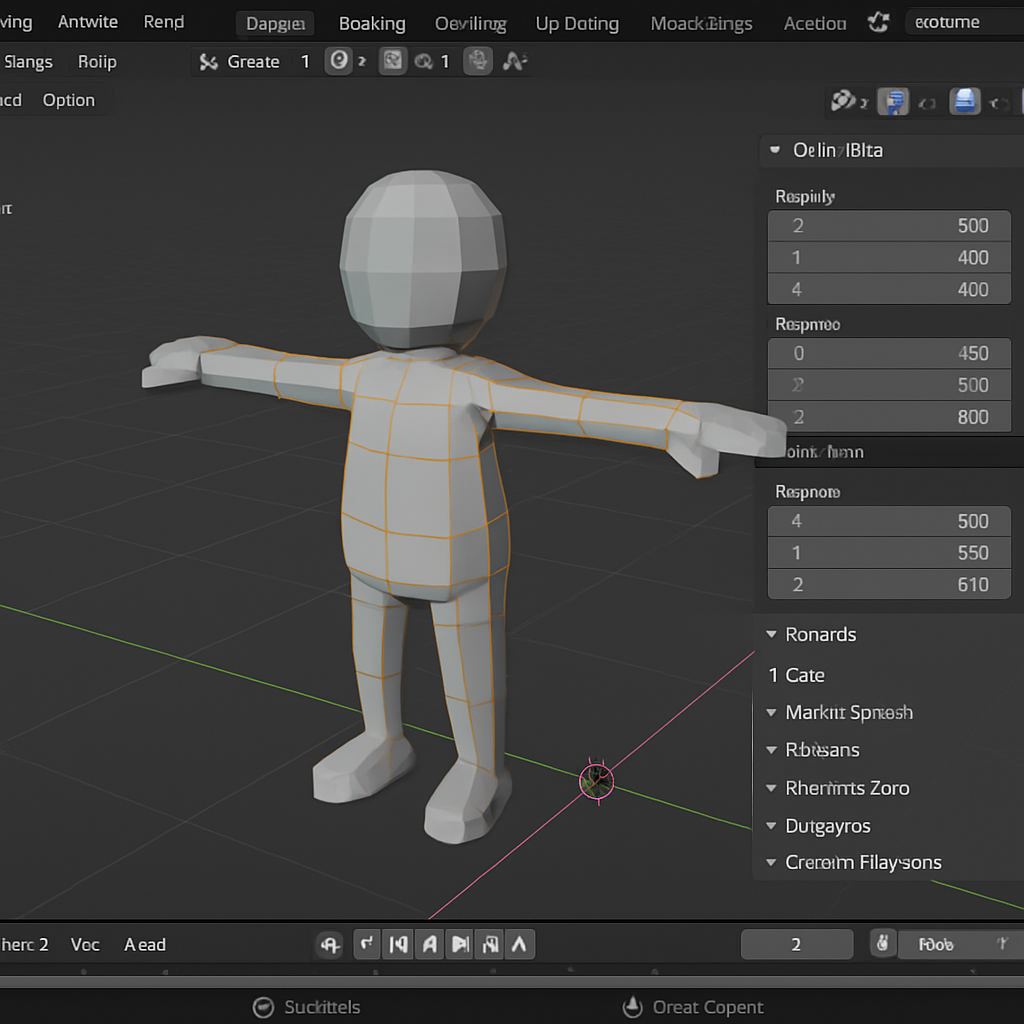This screenshot has width=1024, height=1024.
Task: Click the Oreat Copent status bar icon
Action: (632, 1007)
